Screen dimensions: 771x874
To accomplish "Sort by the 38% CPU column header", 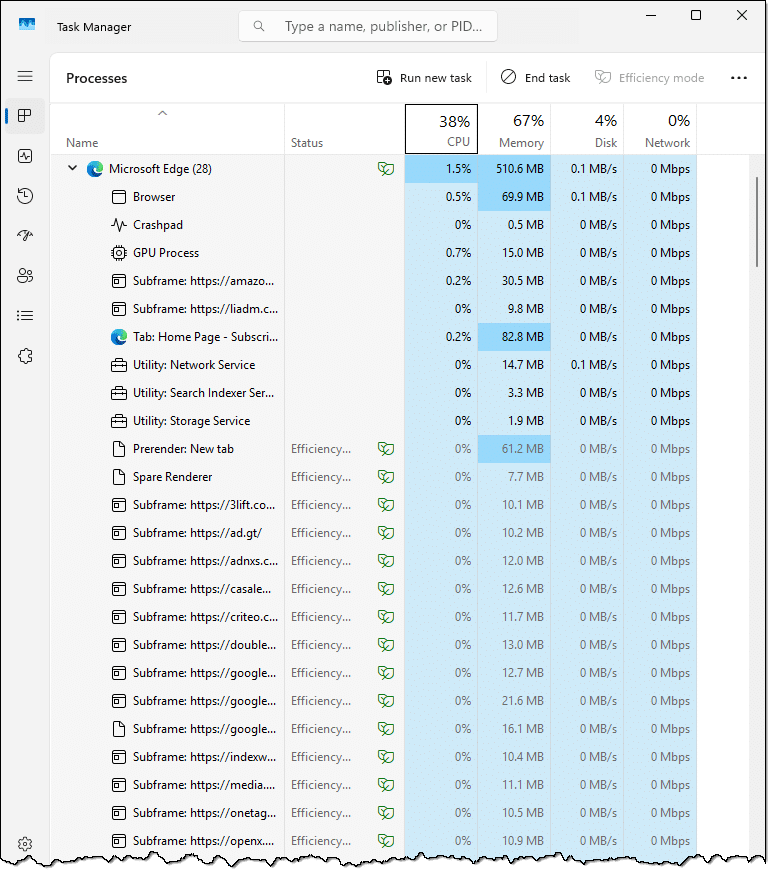I will 442,129.
